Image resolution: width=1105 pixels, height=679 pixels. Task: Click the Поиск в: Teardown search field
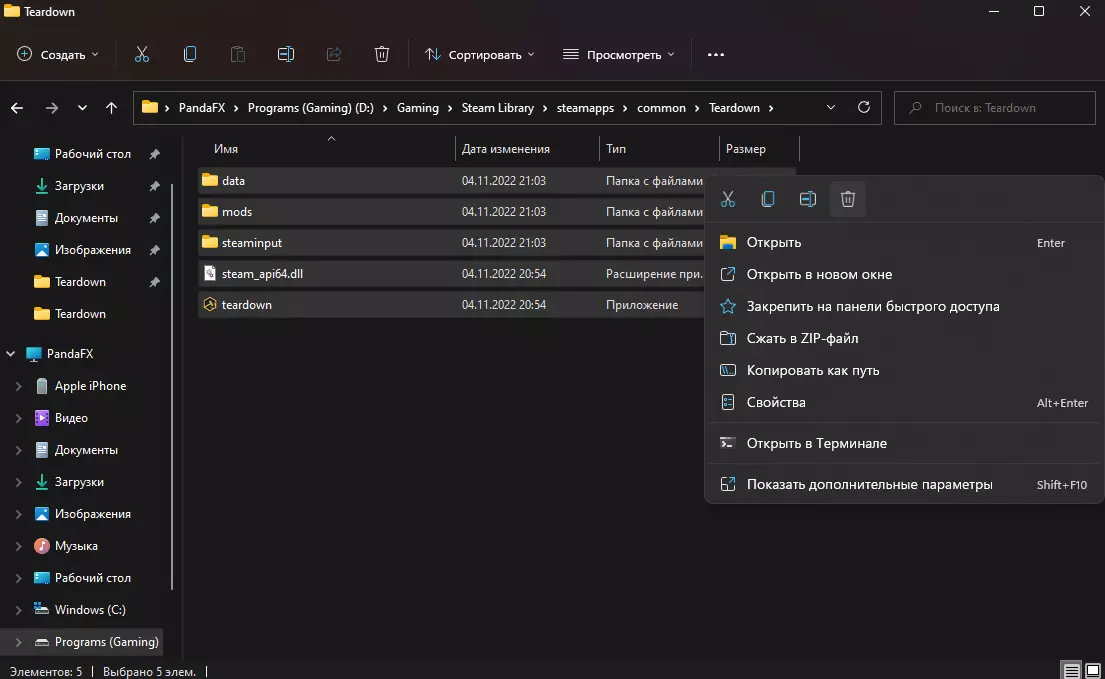click(x=995, y=108)
